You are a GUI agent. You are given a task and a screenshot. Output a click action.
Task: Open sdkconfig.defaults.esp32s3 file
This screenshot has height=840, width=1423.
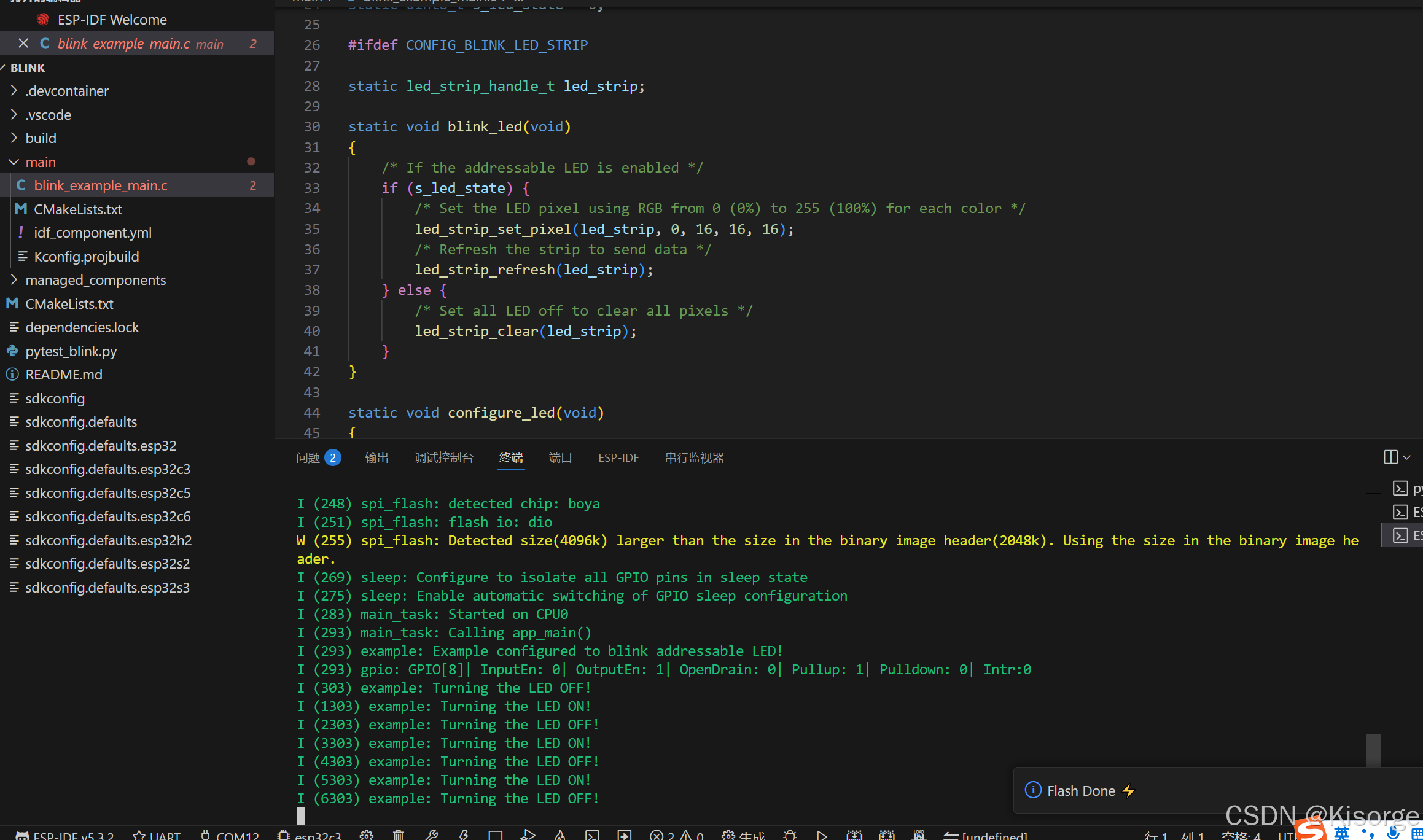[107, 588]
